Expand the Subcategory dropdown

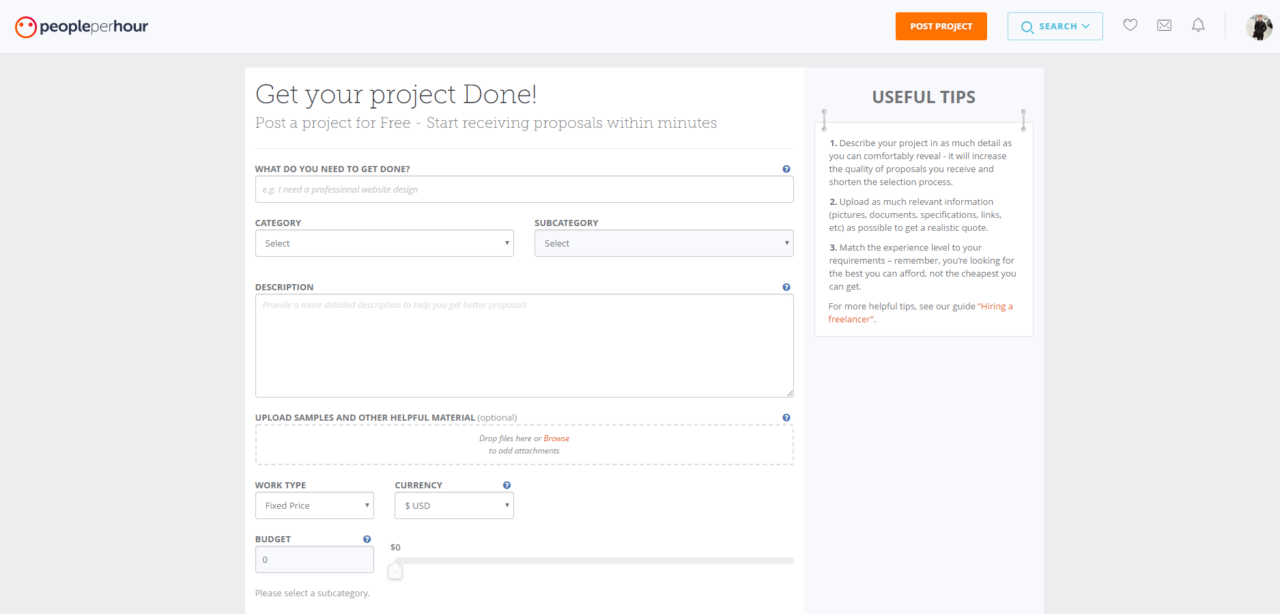664,244
